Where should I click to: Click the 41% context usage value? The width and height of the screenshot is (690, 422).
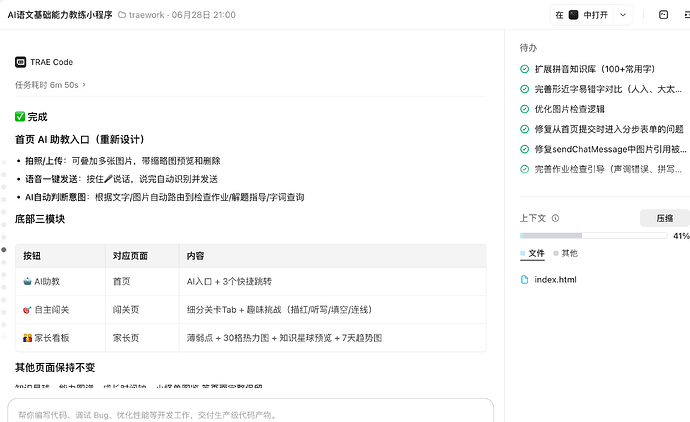pos(681,236)
